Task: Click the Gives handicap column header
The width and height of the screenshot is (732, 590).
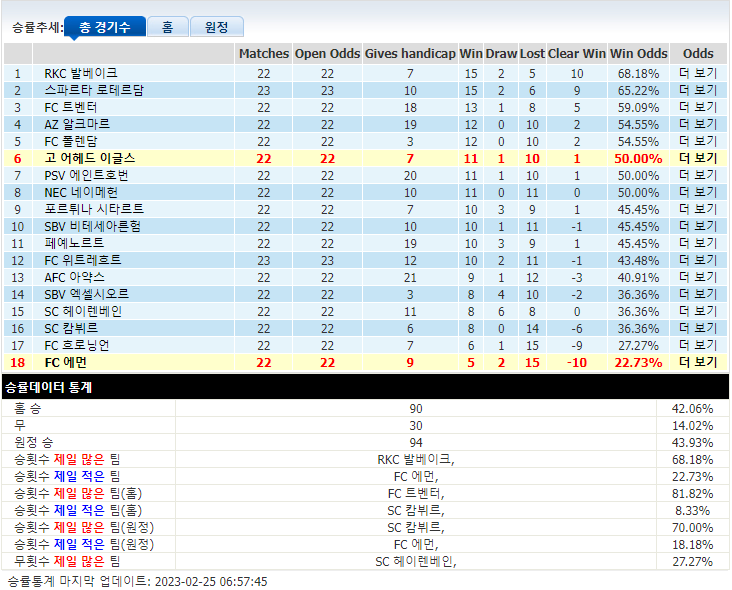Action: [410, 54]
